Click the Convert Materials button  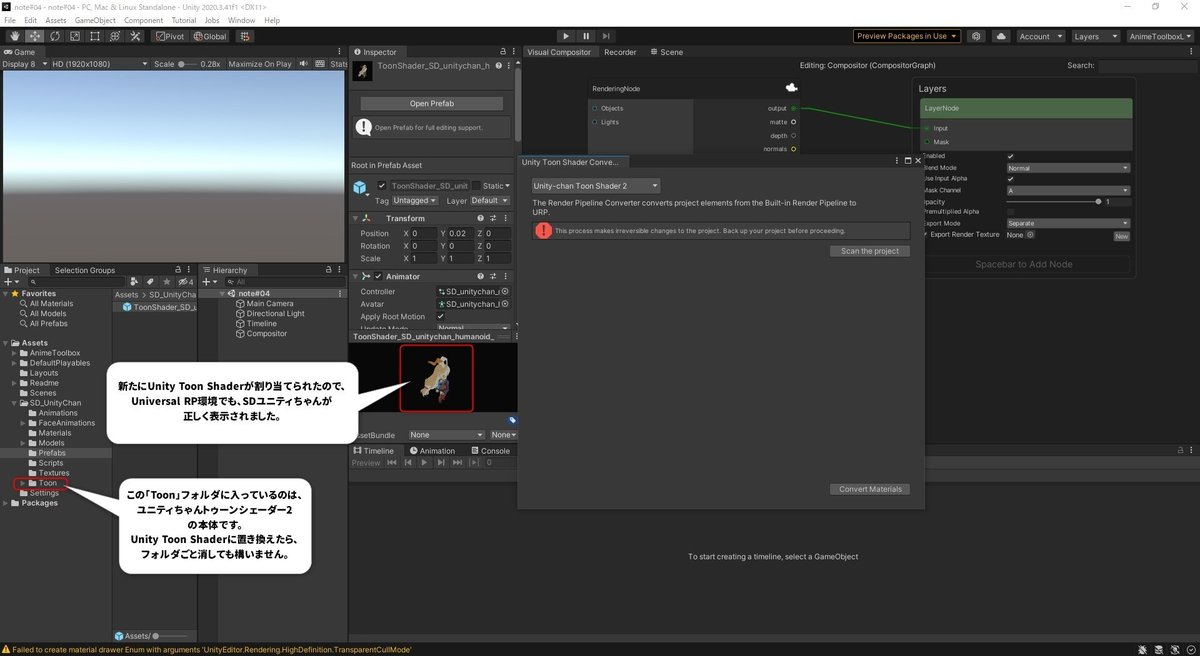pyautogui.click(x=870, y=489)
